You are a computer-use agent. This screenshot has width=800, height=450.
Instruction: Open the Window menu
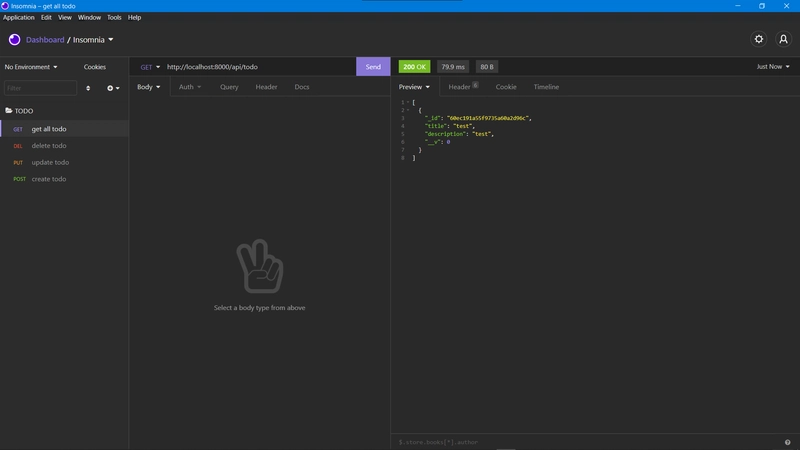[89, 17]
